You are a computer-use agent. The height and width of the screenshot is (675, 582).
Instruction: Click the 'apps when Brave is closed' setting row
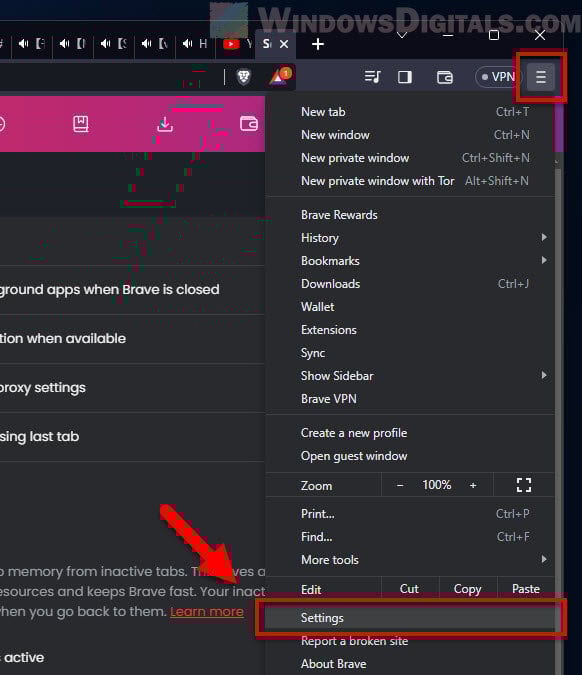pyautogui.click(x=132, y=290)
